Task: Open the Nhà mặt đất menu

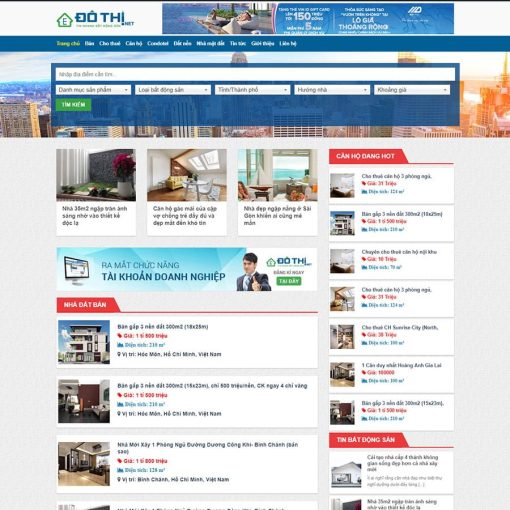Action: [210, 43]
